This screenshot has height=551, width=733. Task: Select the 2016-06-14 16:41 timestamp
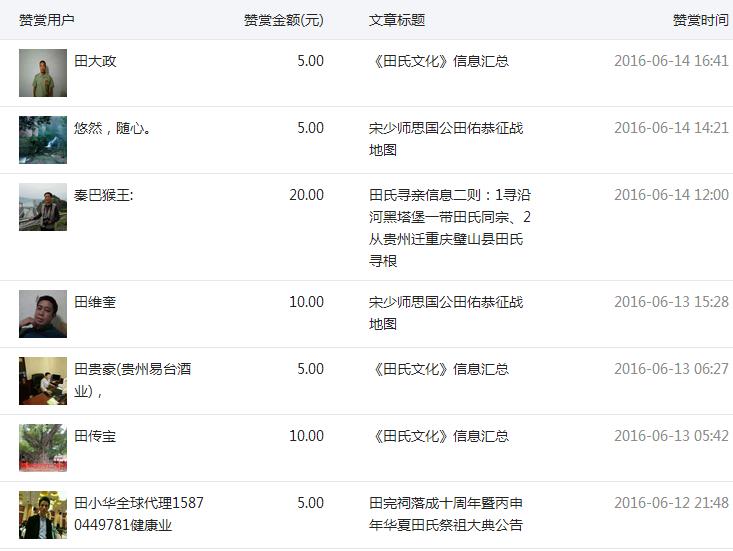(x=671, y=61)
